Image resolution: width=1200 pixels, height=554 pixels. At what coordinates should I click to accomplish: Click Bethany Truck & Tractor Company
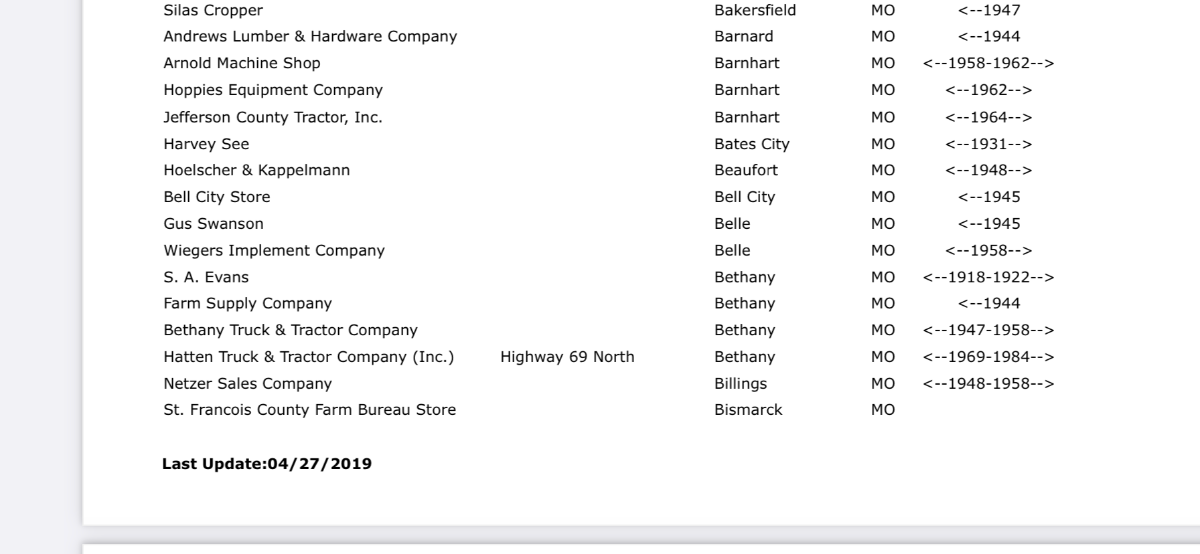point(291,330)
